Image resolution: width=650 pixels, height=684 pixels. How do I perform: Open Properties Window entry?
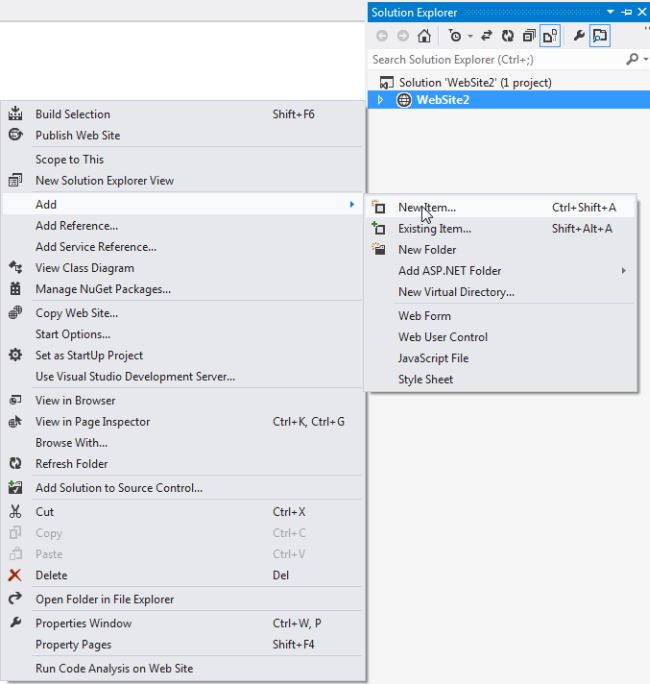(x=183, y=623)
